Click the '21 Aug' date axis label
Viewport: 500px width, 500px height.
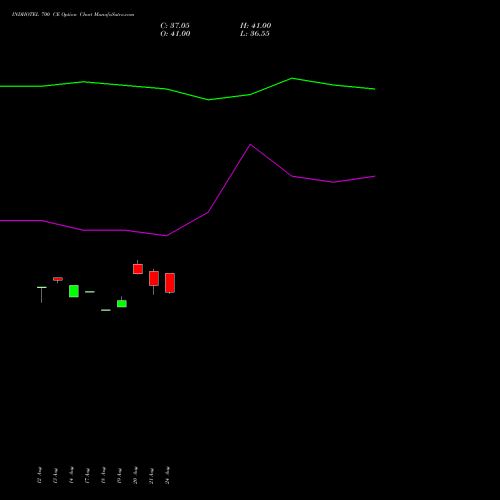point(151,475)
